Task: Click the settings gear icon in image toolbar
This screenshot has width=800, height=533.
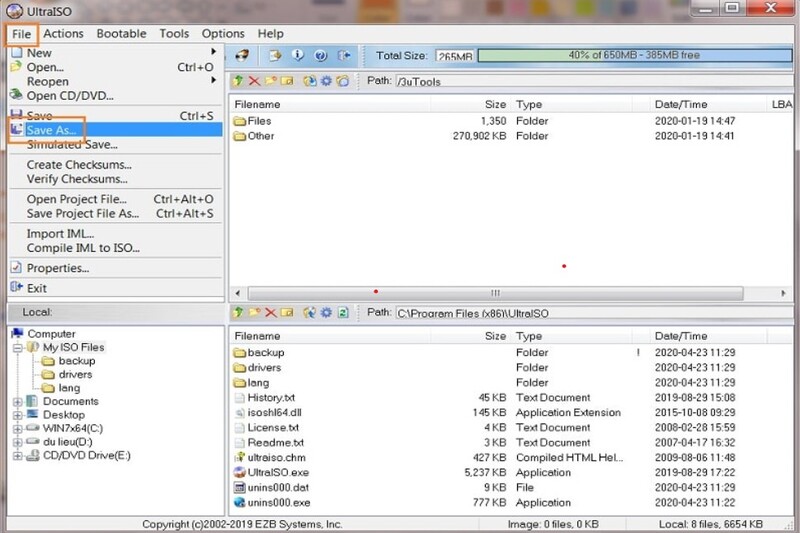Action: coord(326,81)
